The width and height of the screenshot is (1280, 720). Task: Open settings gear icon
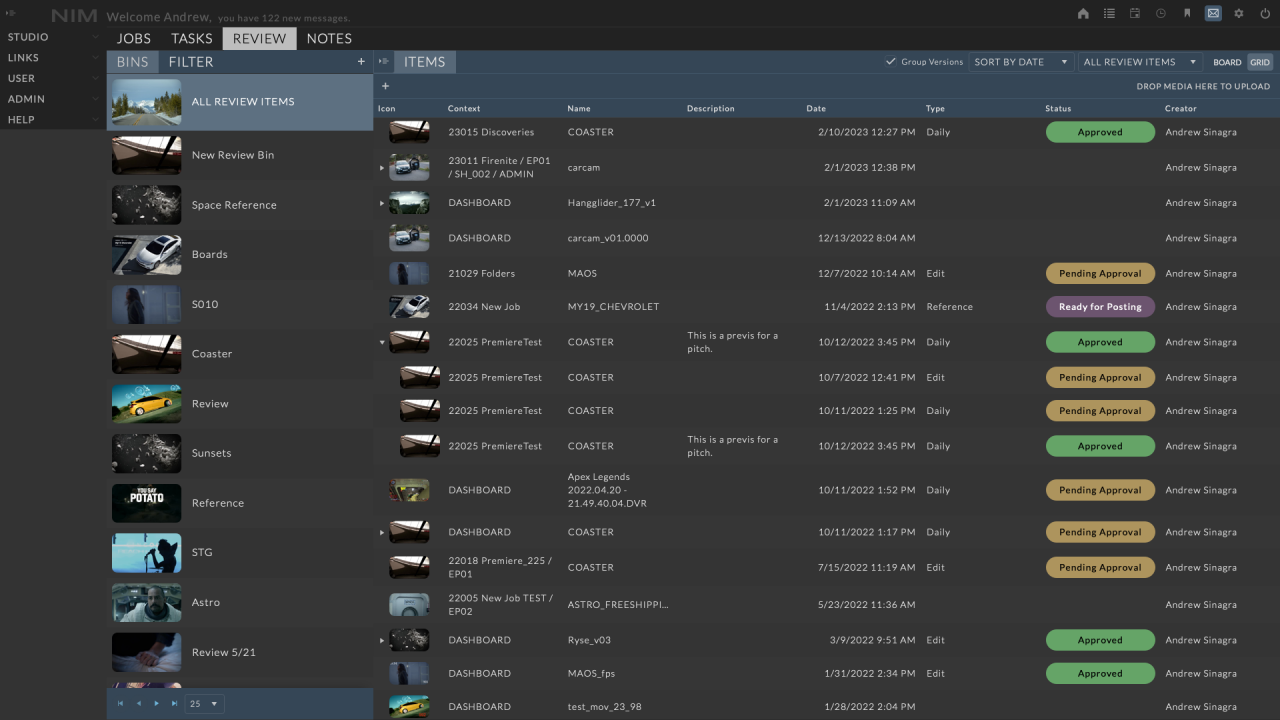click(1239, 14)
